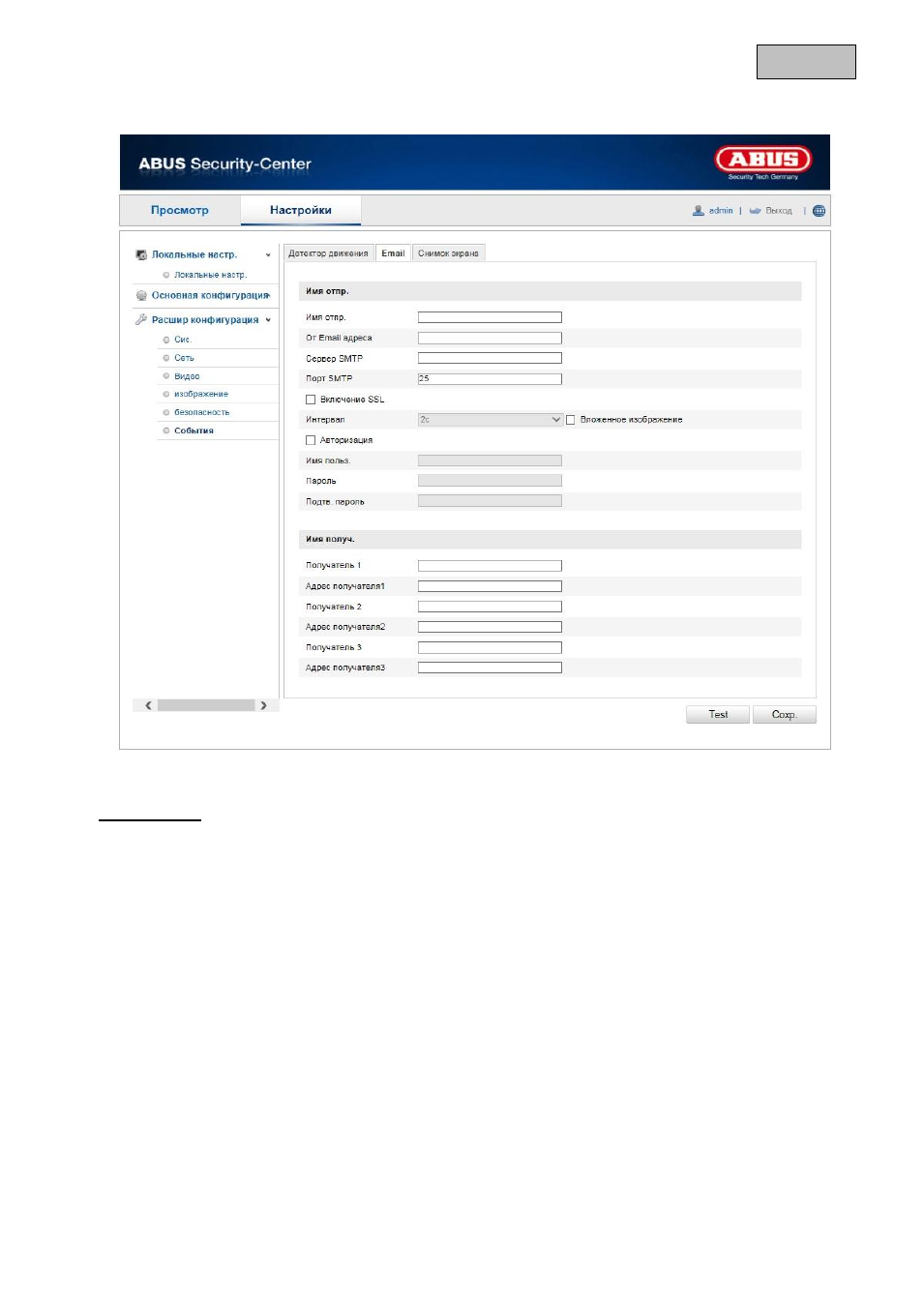This screenshot has height=1306, width=924.
Task: Click the Получатель 1 field
Action: pos(490,566)
